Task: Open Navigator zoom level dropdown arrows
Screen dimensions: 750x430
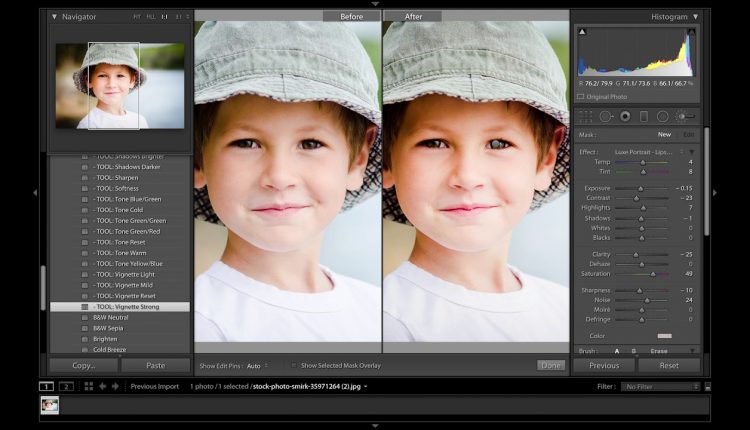Action: coord(188,17)
